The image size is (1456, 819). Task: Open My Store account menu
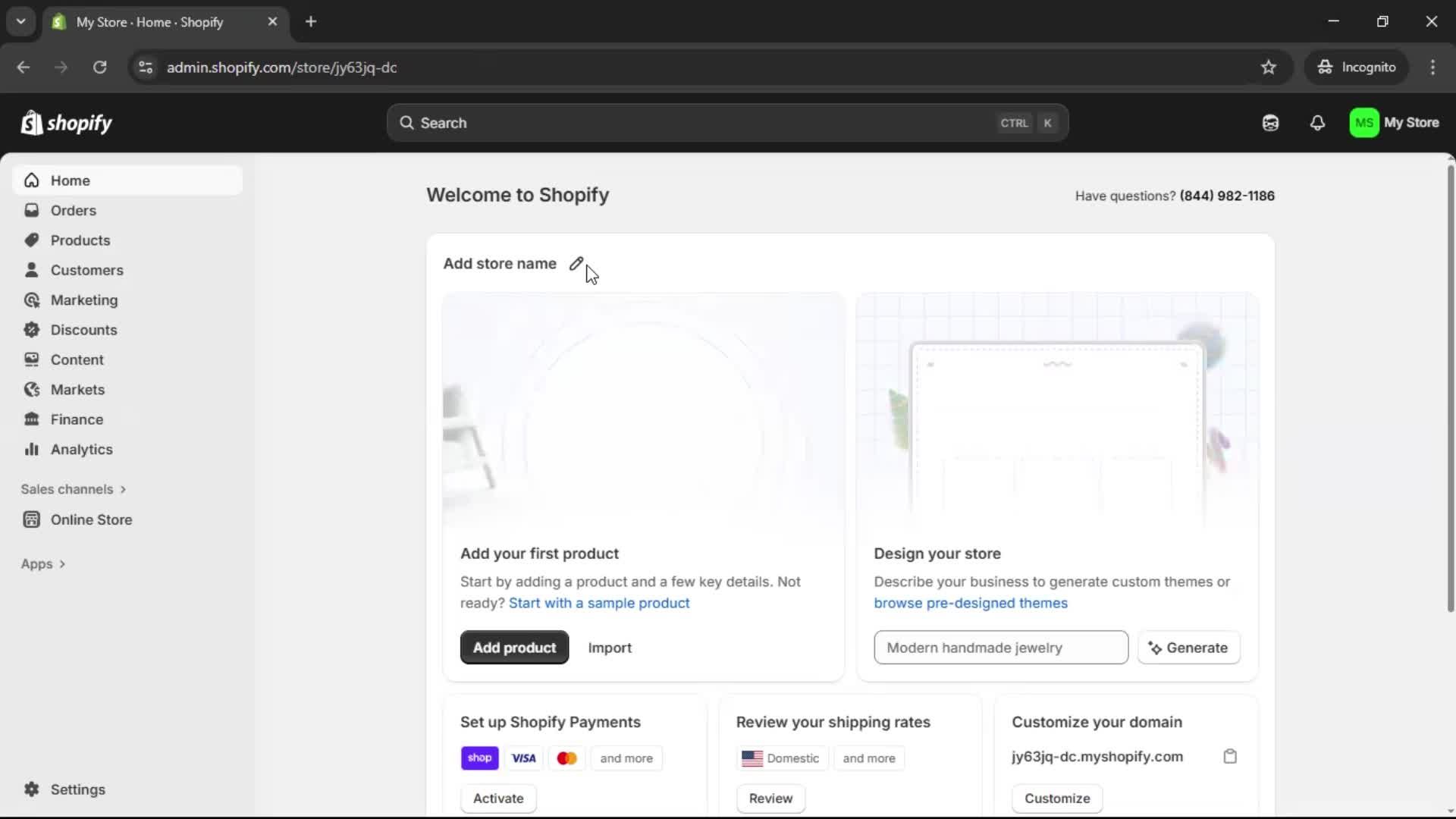[x=1395, y=123]
